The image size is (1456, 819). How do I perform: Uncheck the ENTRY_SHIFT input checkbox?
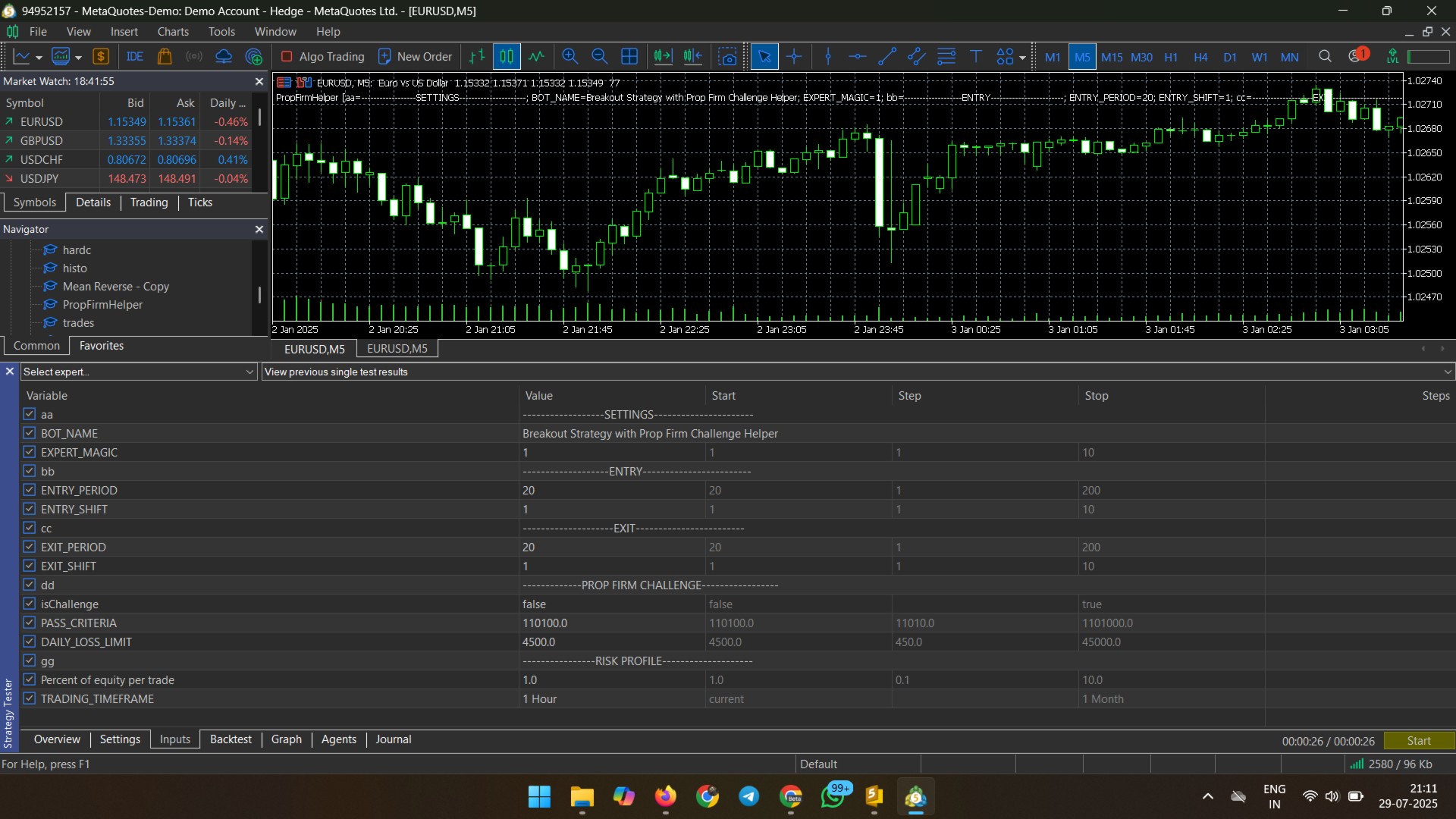click(x=30, y=509)
